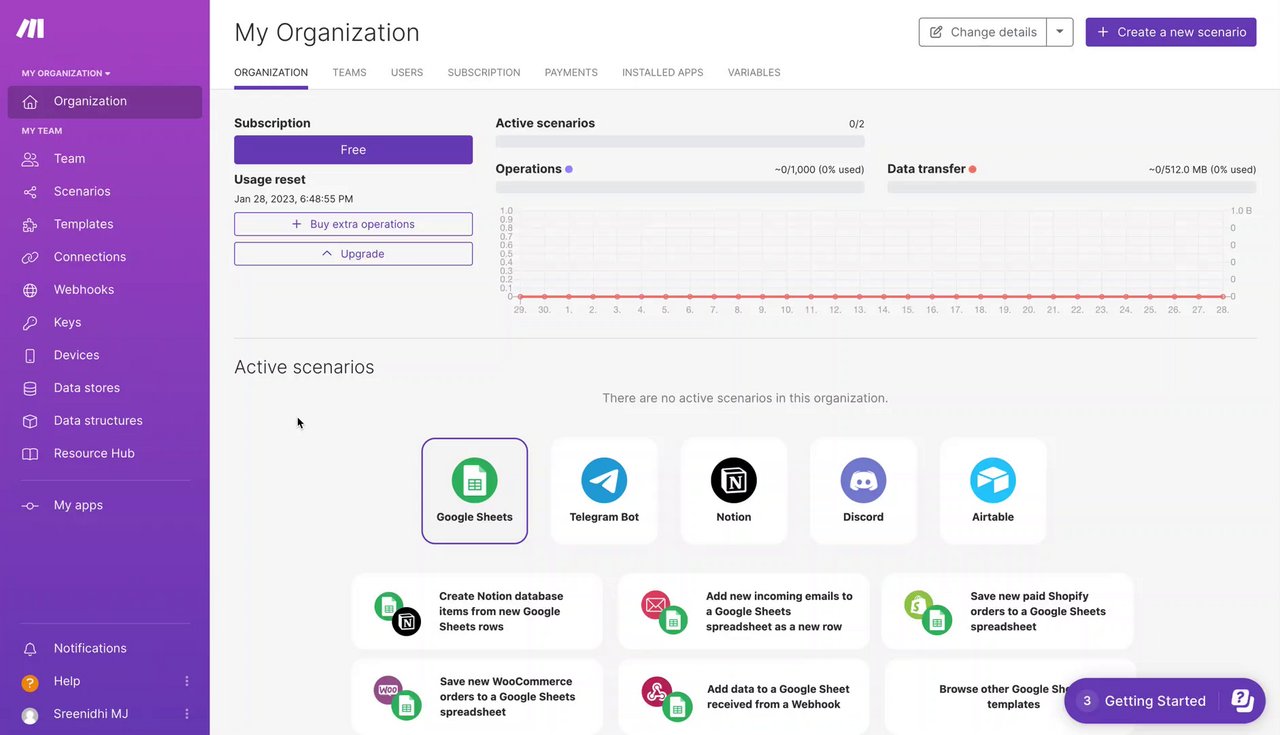The height and width of the screenshot is (735, 1280).
Task: Open the Getting Started widget
Action: coord(1165,701)
